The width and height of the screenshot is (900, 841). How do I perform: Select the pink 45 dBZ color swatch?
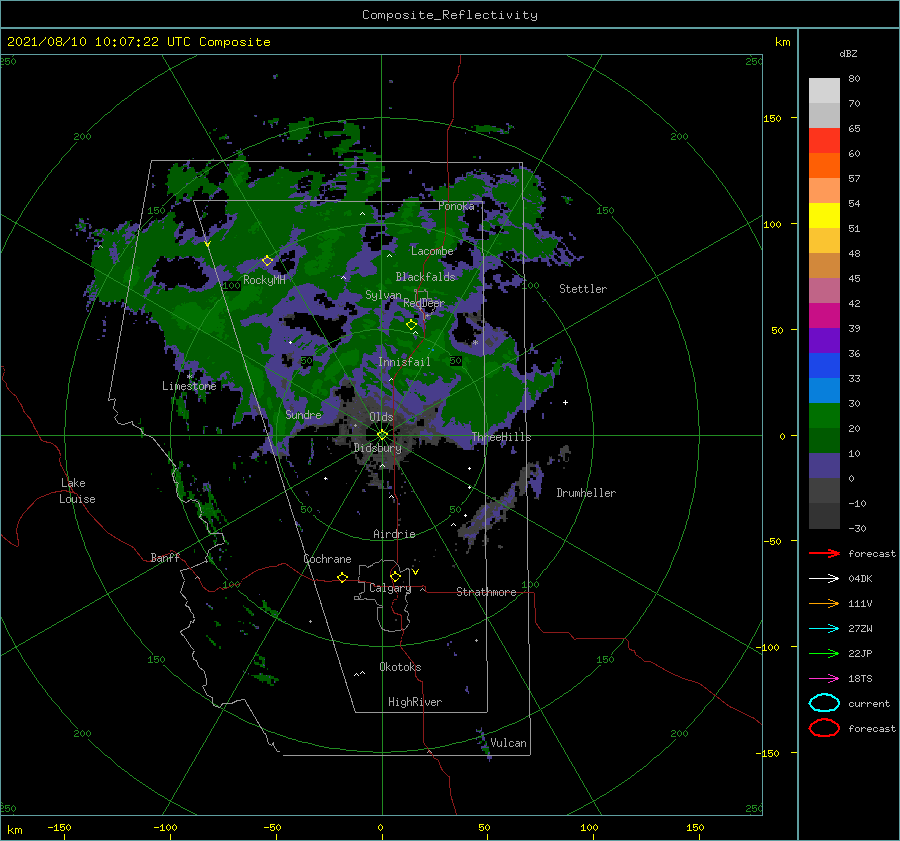824,290
